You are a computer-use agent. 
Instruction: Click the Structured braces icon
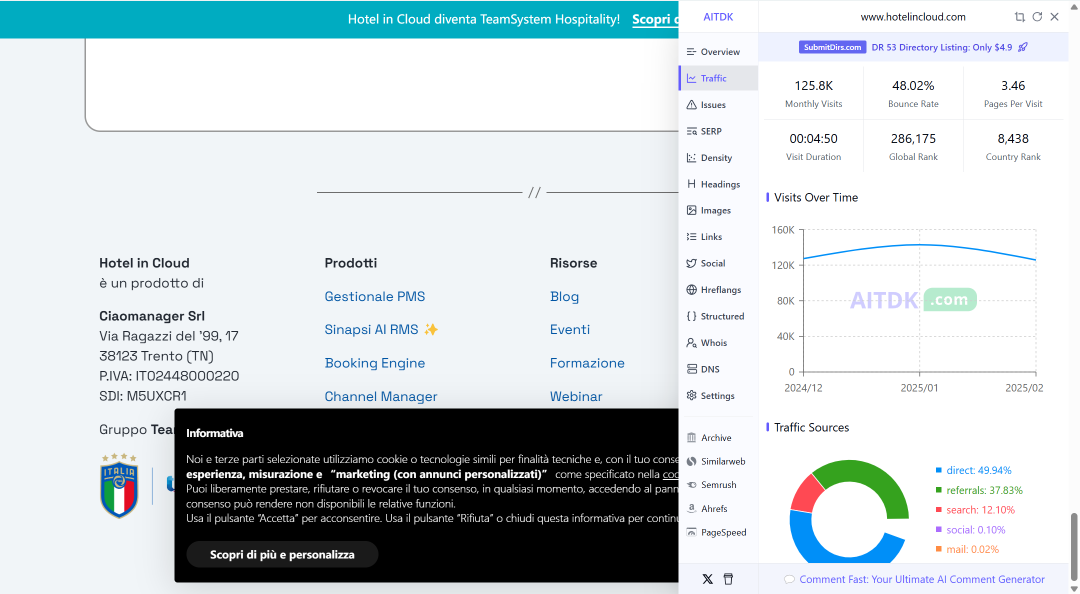(692, 316)
